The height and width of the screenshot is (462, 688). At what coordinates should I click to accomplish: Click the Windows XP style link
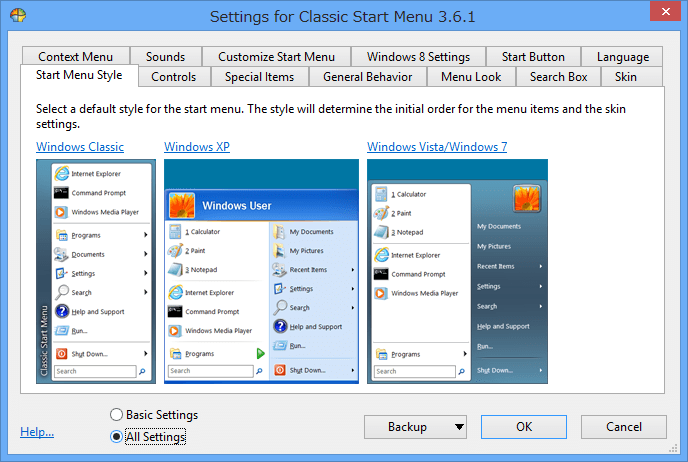[197, 147]
